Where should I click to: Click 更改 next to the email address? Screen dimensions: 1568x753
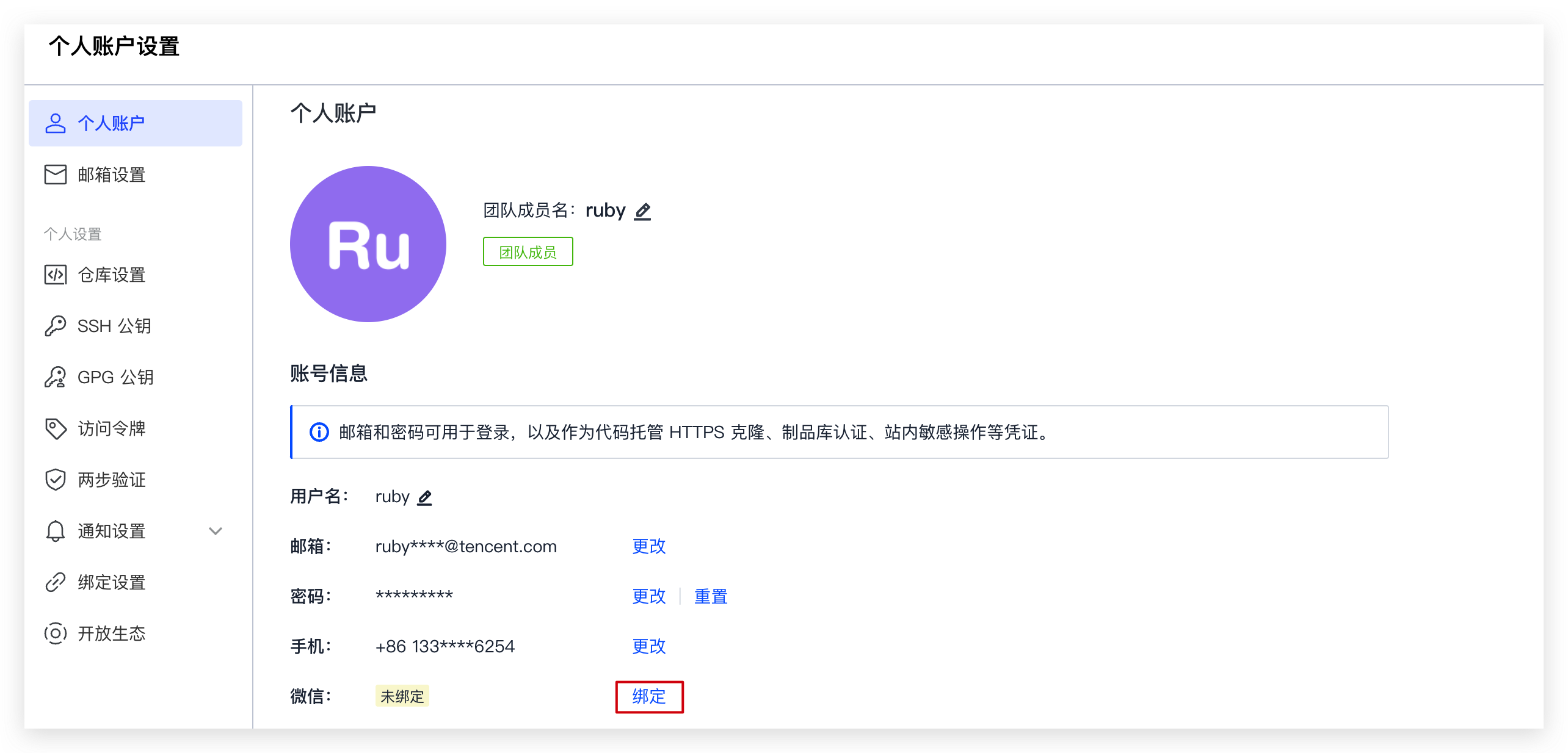(648, 547)
